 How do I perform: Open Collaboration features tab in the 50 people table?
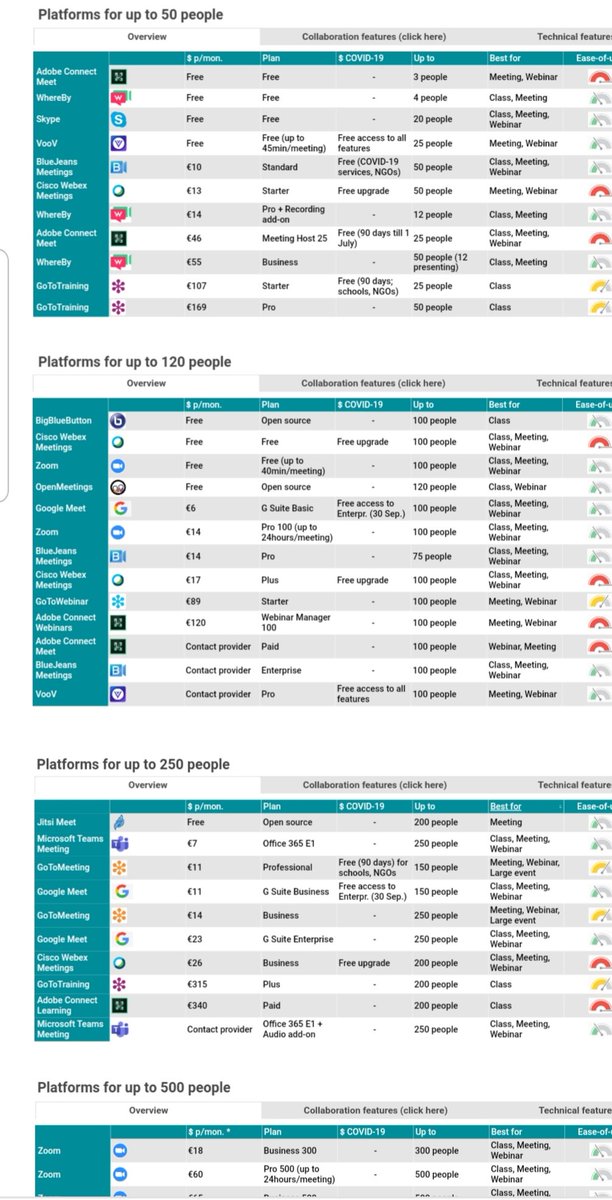[373, 37]
